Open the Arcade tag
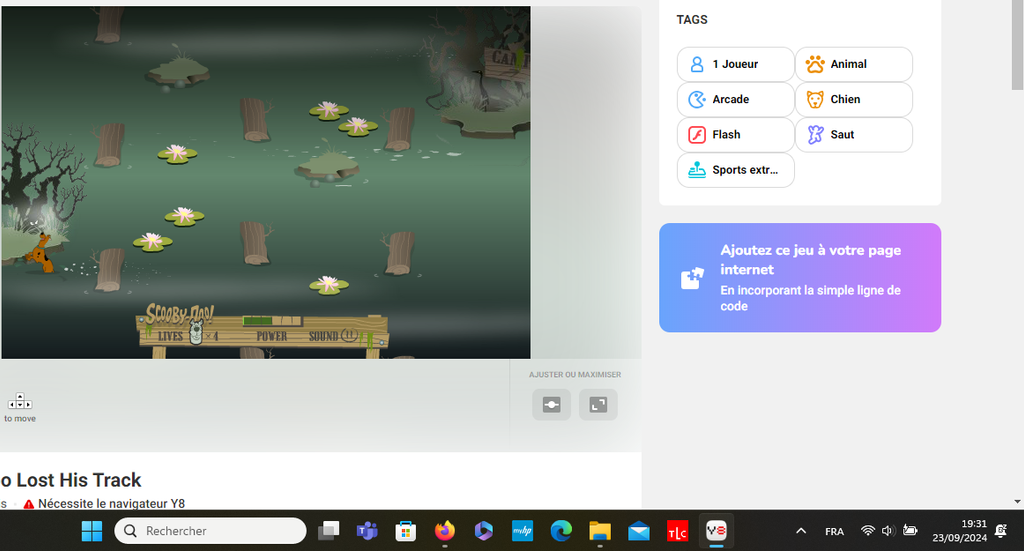Image resolution: width=1024 pixels, height=551 pixels. pyautogui.click(x=735, y=100)
